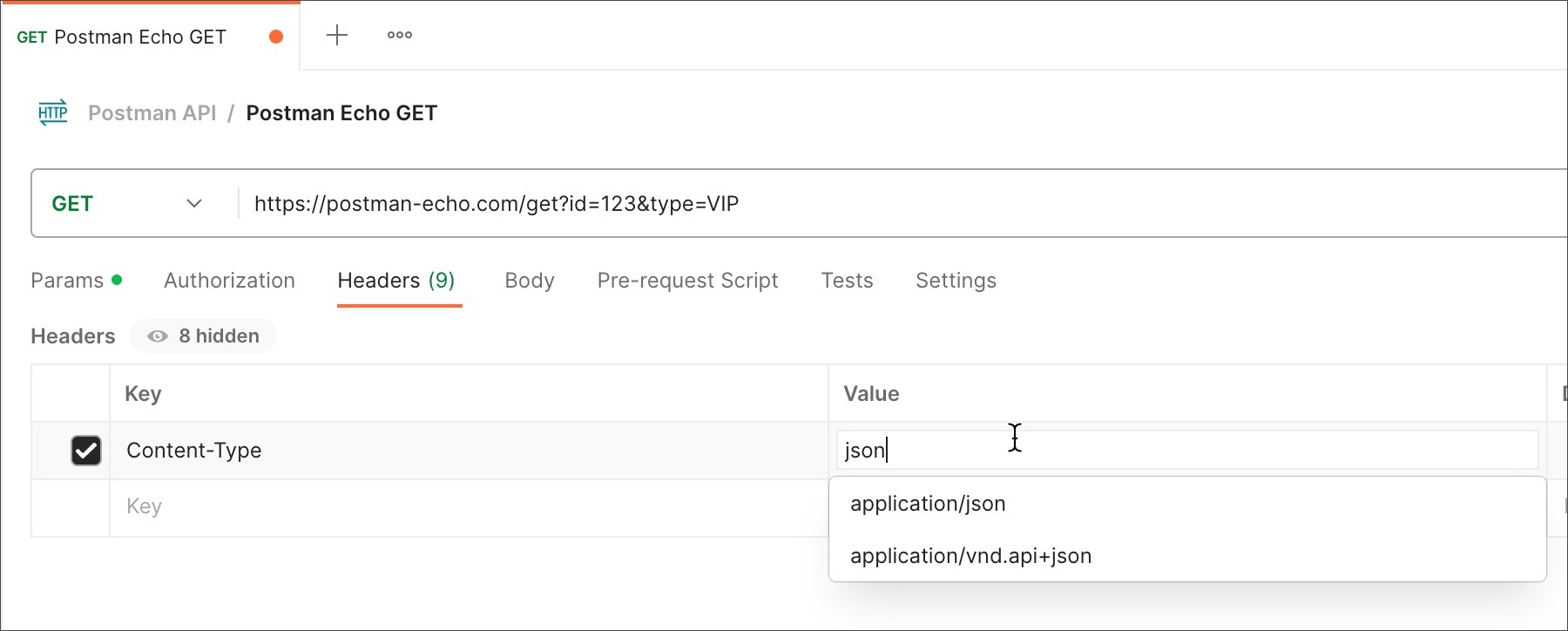Select application/json from suggestions
The image size is (1568, 631).
(x=928, y=504)
